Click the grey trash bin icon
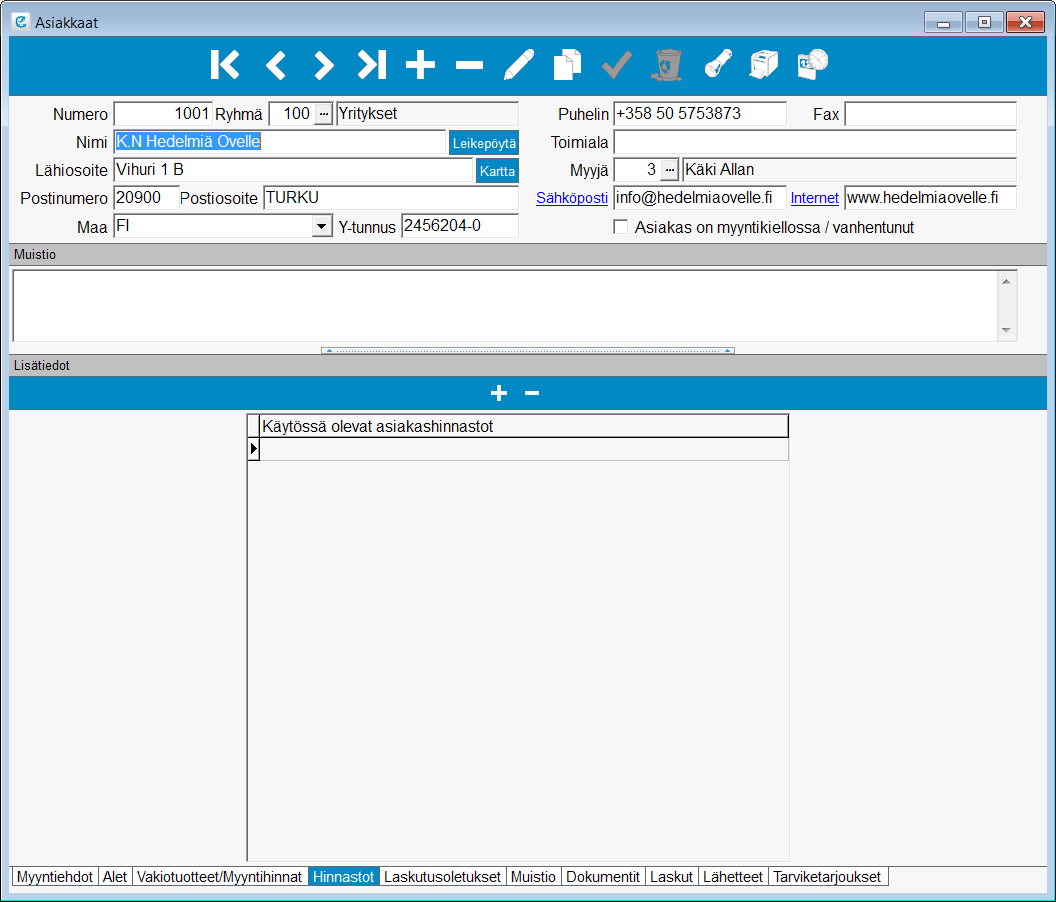Viewport: 1056px width, 902px height. click(667, 65)
